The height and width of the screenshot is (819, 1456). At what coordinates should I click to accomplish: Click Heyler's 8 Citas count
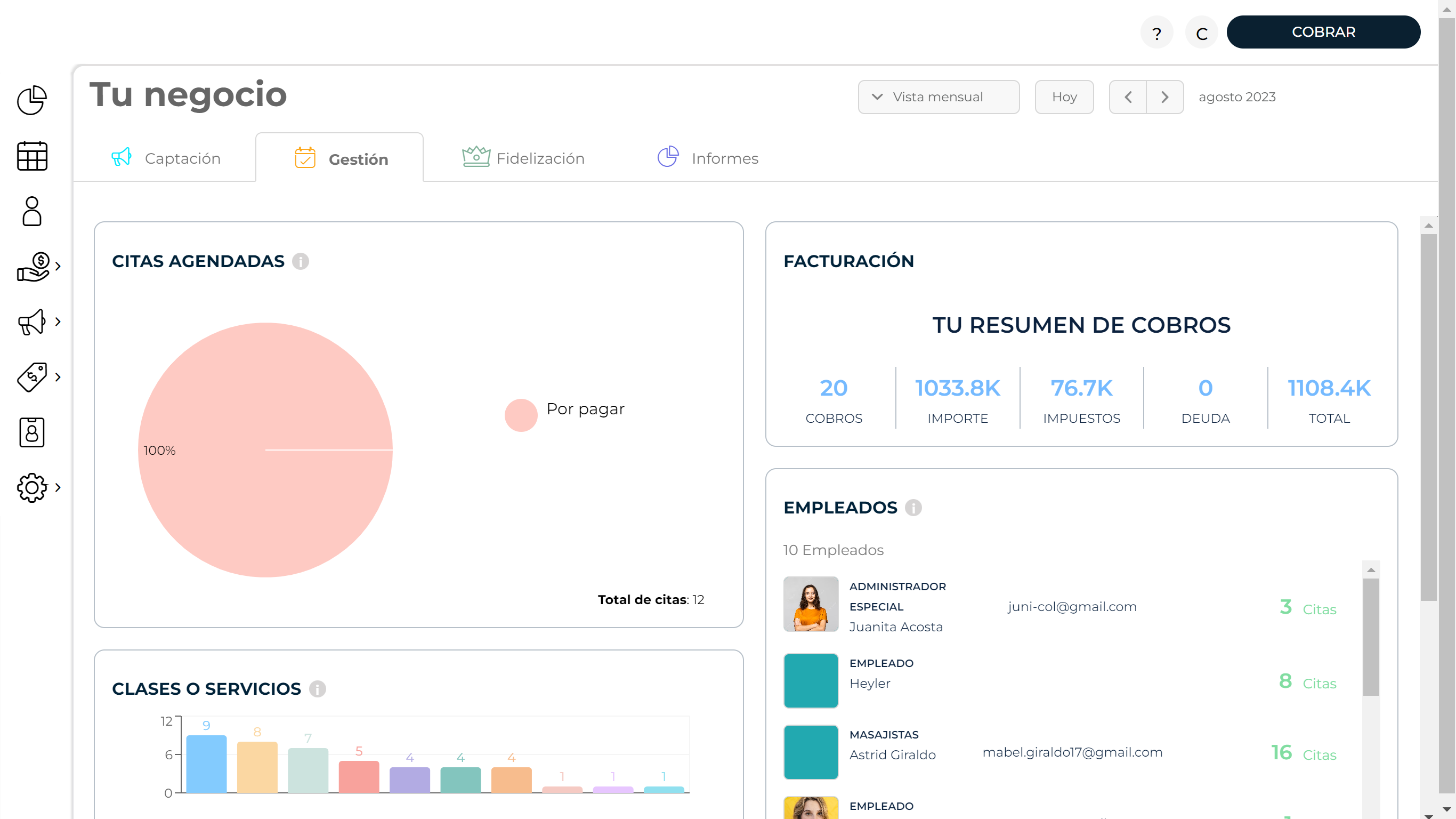1308,681
